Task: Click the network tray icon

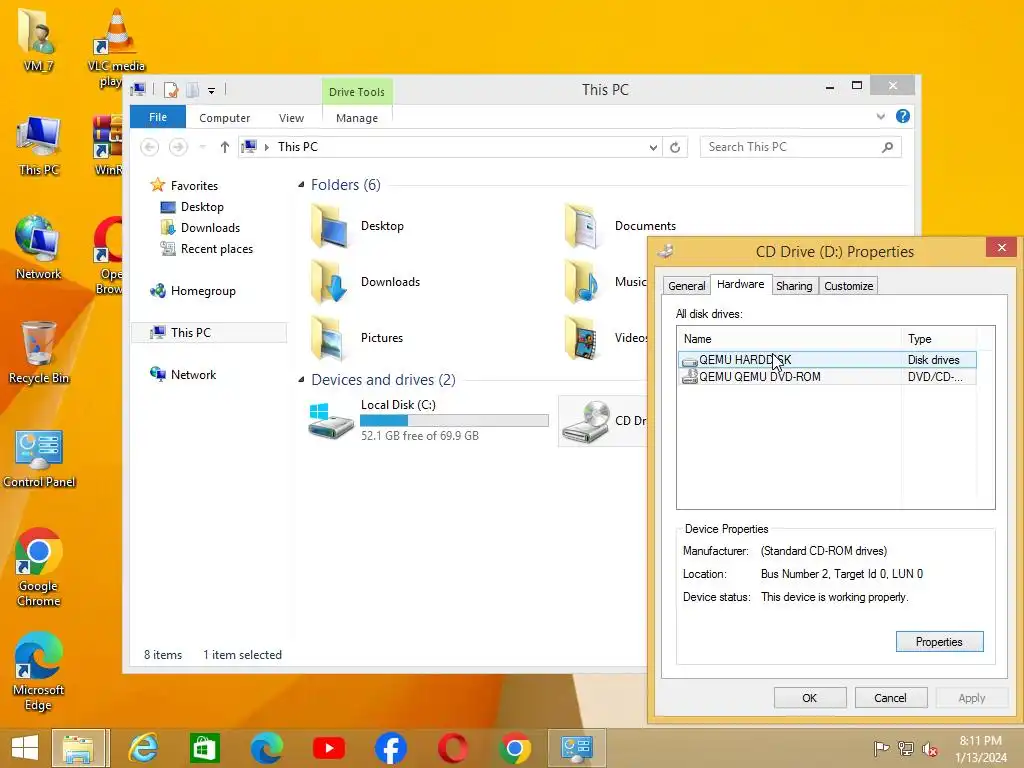Action: [x=906, y=748]
